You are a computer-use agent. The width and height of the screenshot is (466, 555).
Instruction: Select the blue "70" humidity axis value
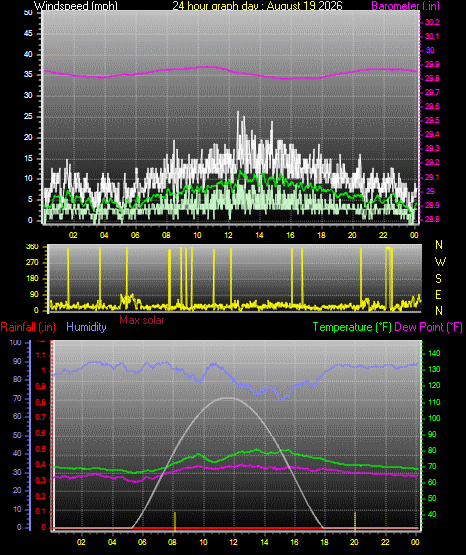tap(17, 398)
